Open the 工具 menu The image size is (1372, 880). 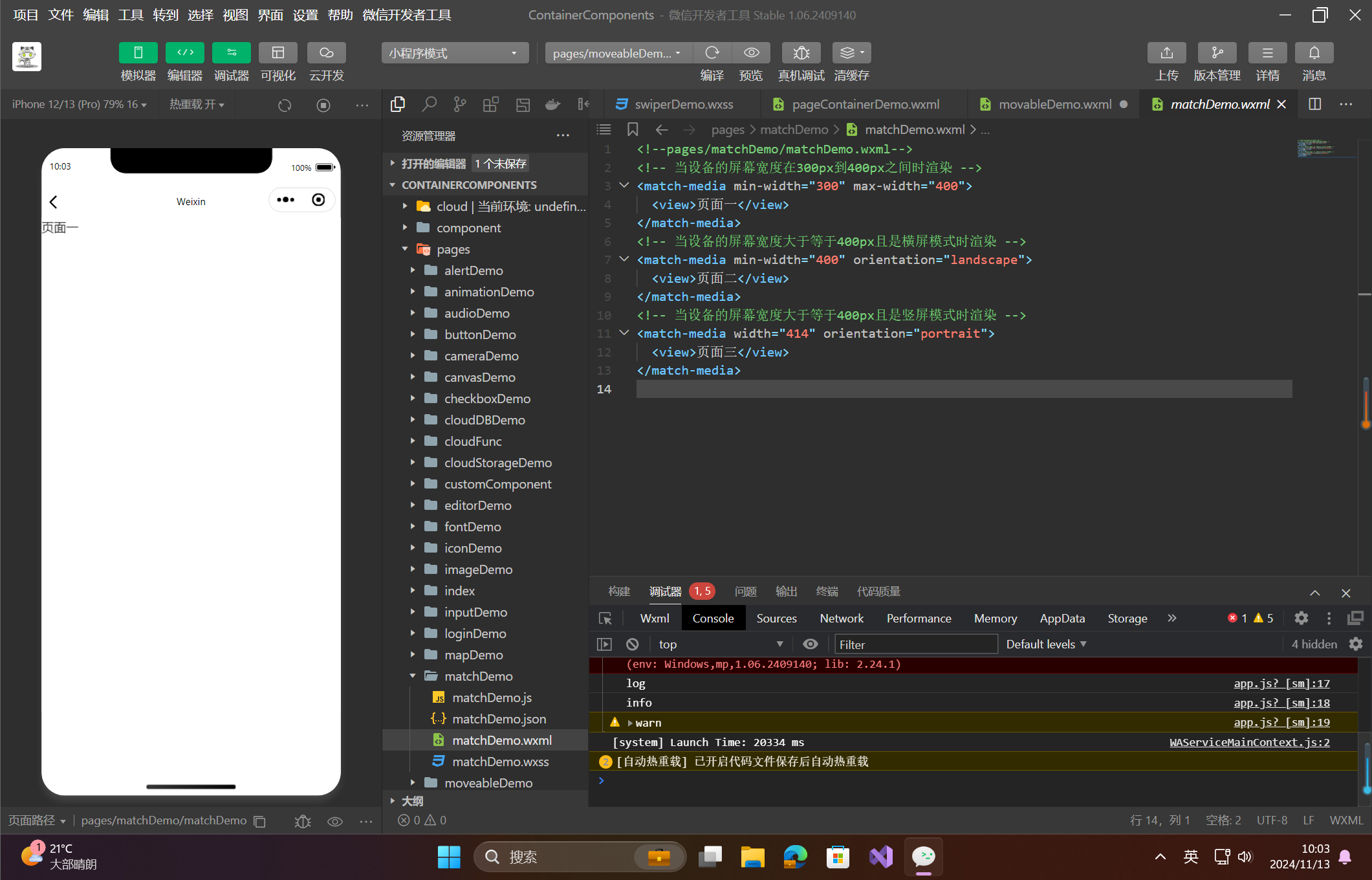tap(130, 15)
